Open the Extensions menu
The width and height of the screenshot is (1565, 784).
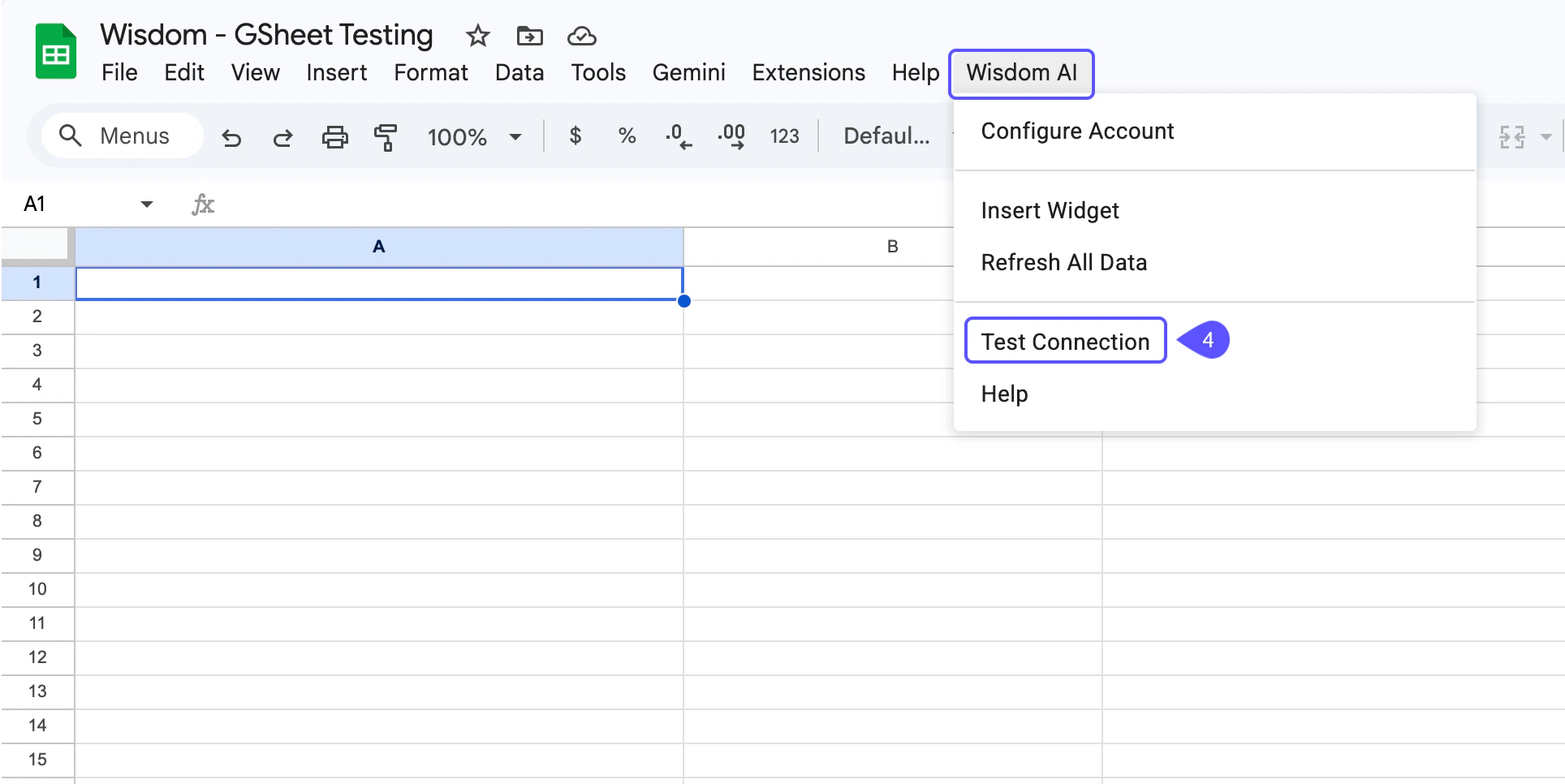point(808,72)
